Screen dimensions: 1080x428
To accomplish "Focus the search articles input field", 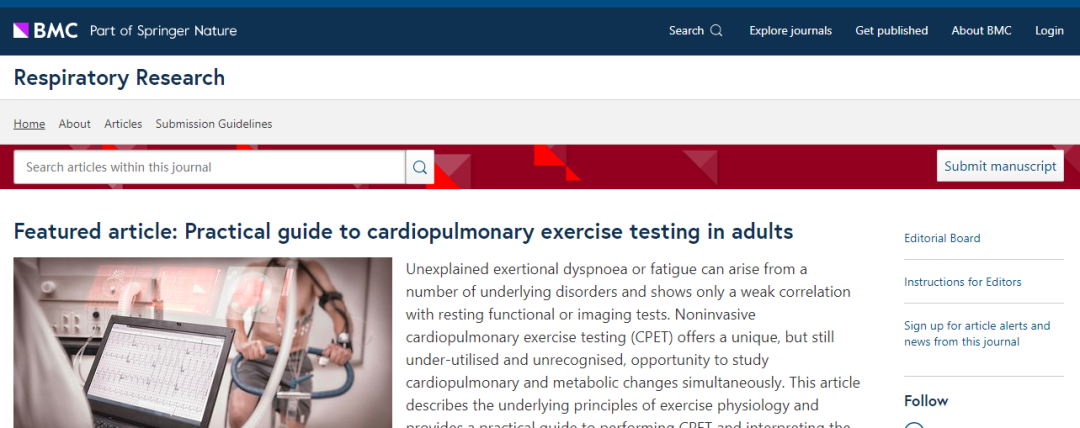I will pos(209,167).
